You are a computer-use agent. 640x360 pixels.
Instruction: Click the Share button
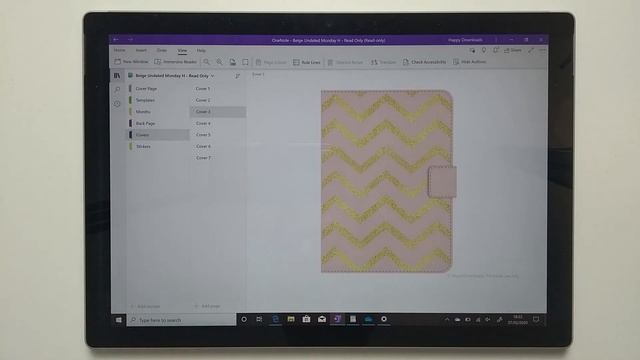(513, 50)
